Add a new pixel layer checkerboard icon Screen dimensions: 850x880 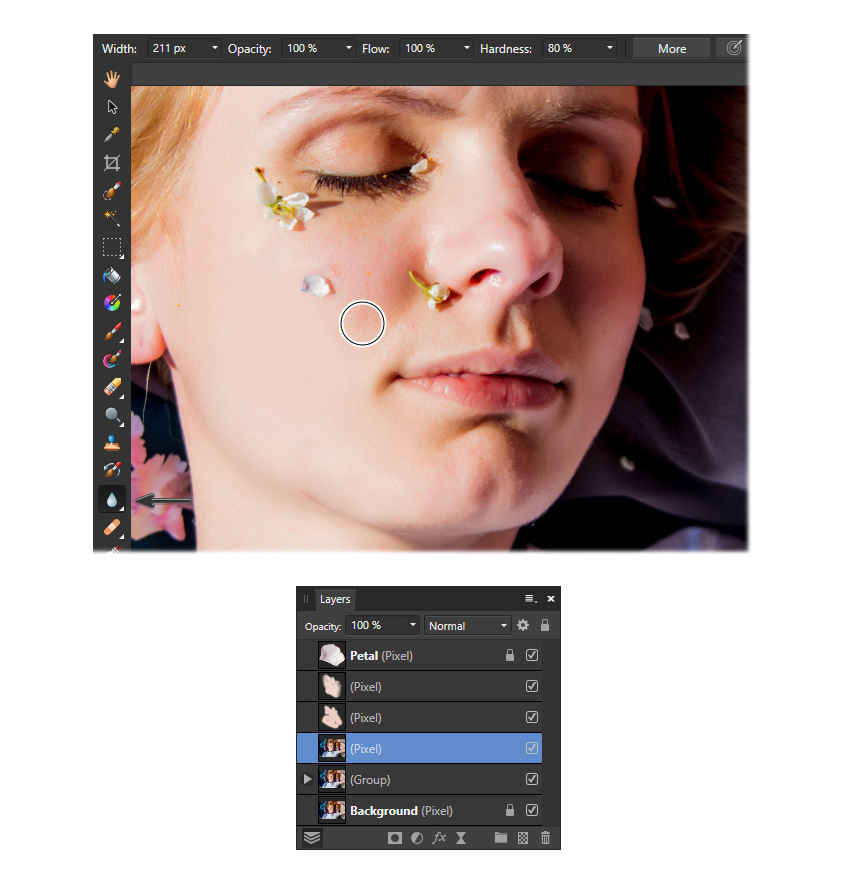click(523, 838)
